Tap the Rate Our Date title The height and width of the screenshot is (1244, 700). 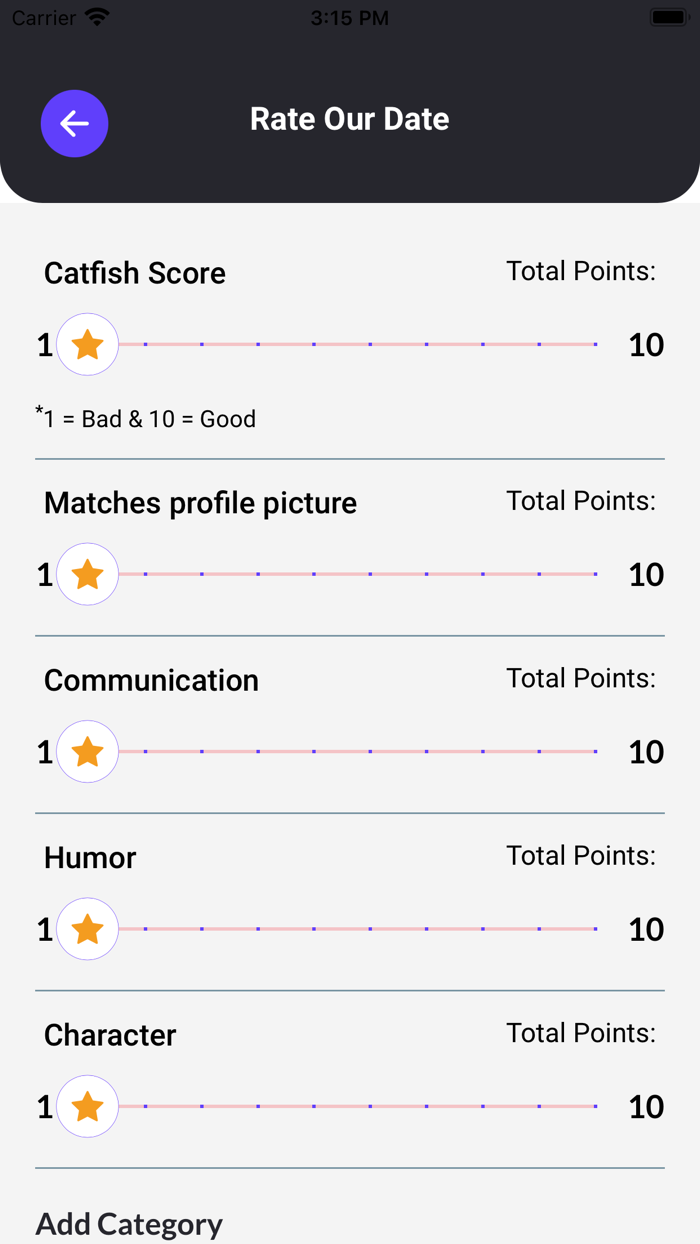coord(350,119)
